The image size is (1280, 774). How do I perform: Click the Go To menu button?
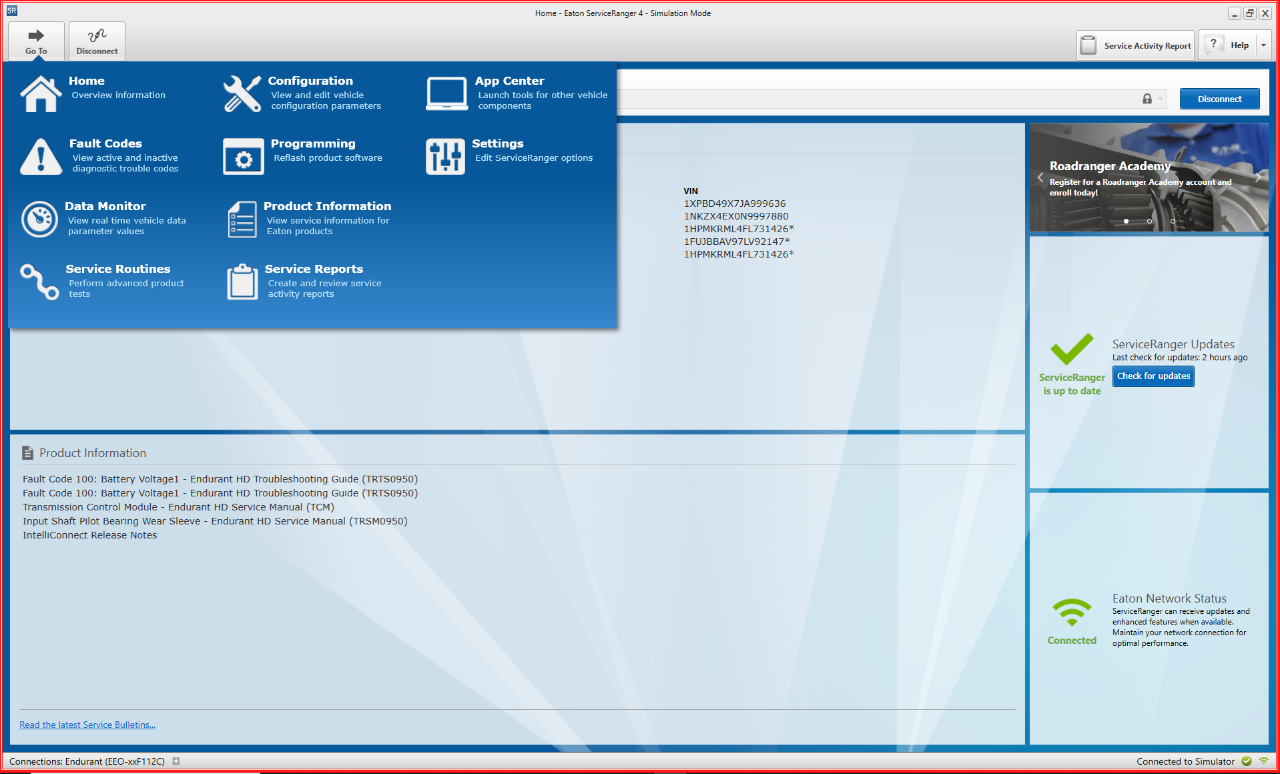tap(36, 41)
